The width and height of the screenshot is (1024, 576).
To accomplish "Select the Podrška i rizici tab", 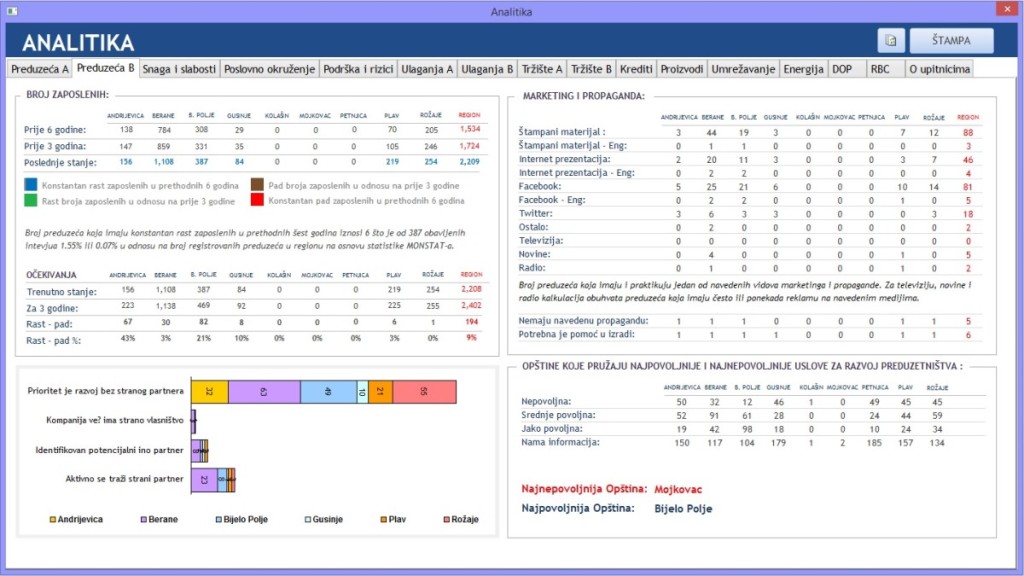I will point(358,69).
